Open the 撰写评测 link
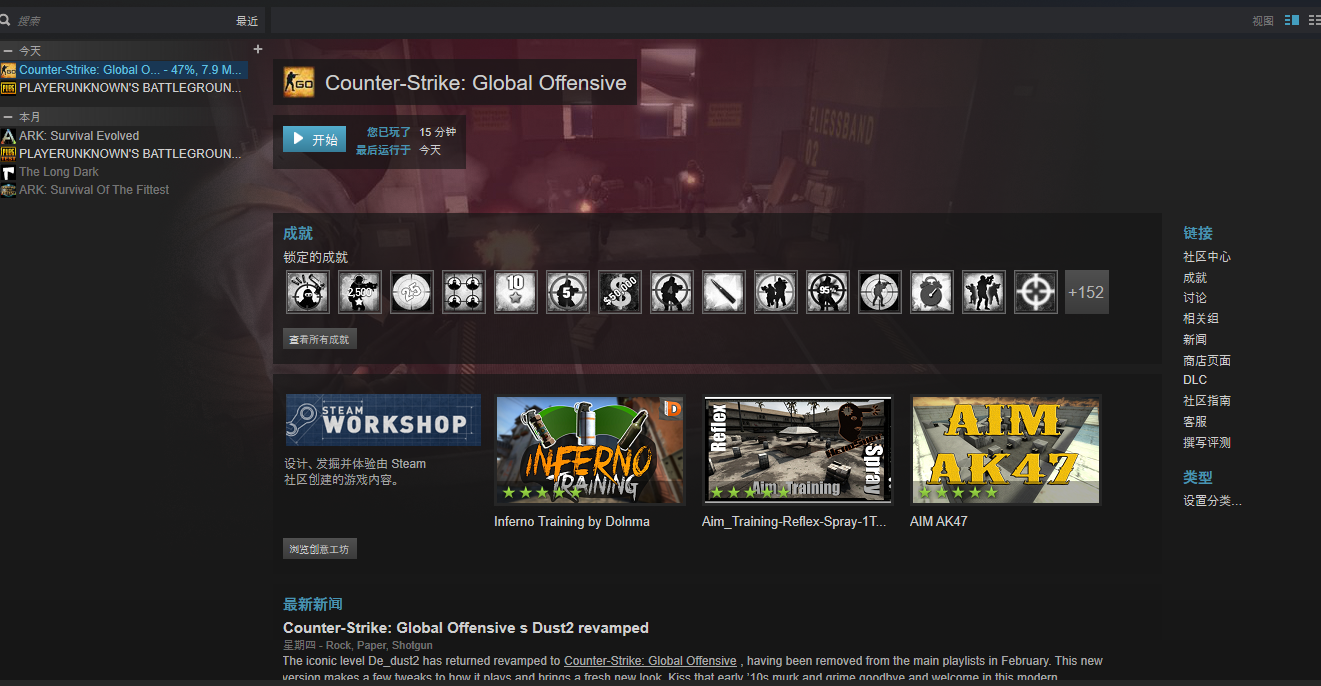 pos(1207,443)
